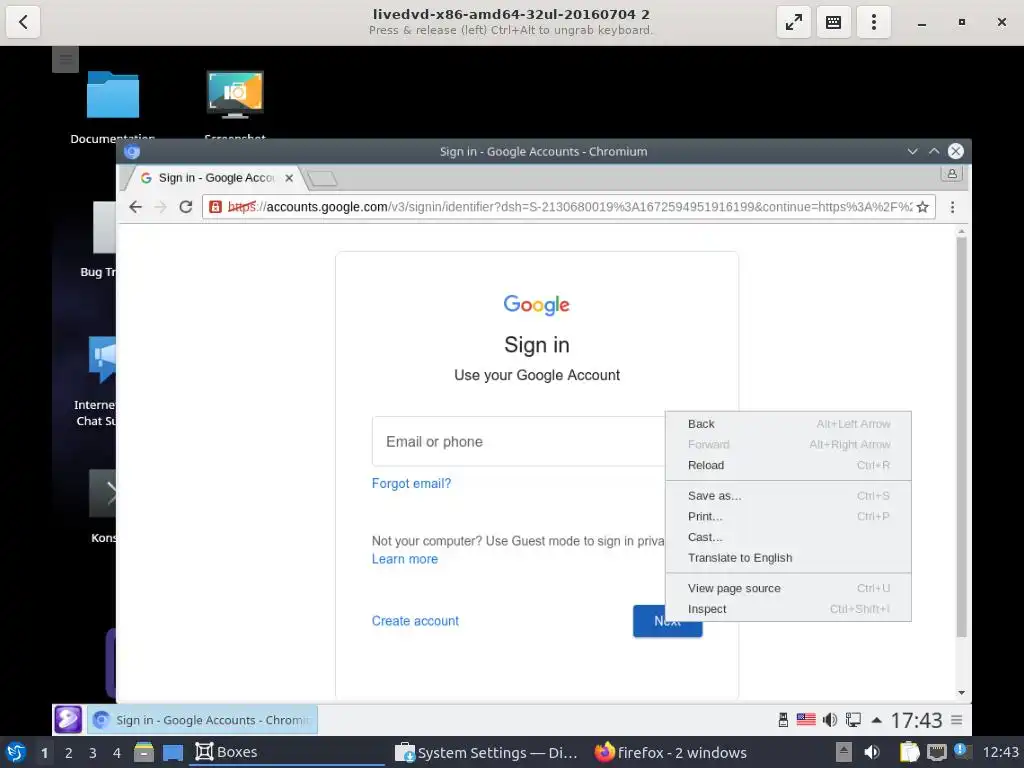Viewport: 1024px width, 768px height.
Task: Select Translate to English
Action: (788, 558)
